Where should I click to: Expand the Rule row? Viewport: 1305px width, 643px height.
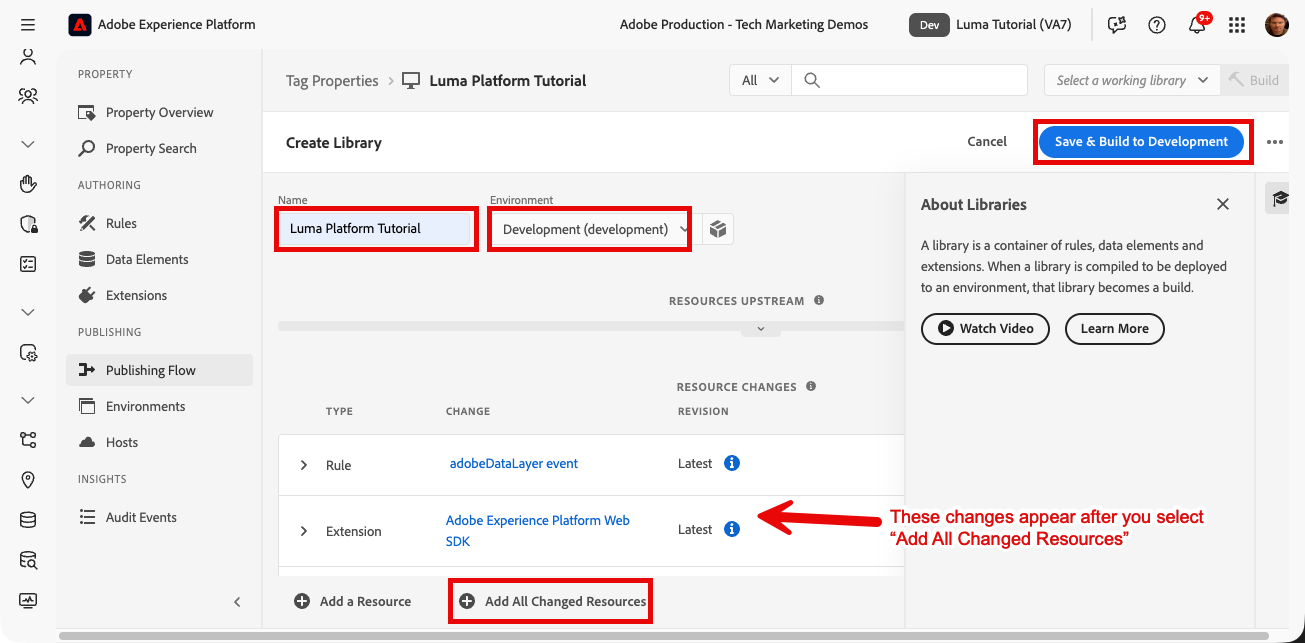tap(304, 465)
